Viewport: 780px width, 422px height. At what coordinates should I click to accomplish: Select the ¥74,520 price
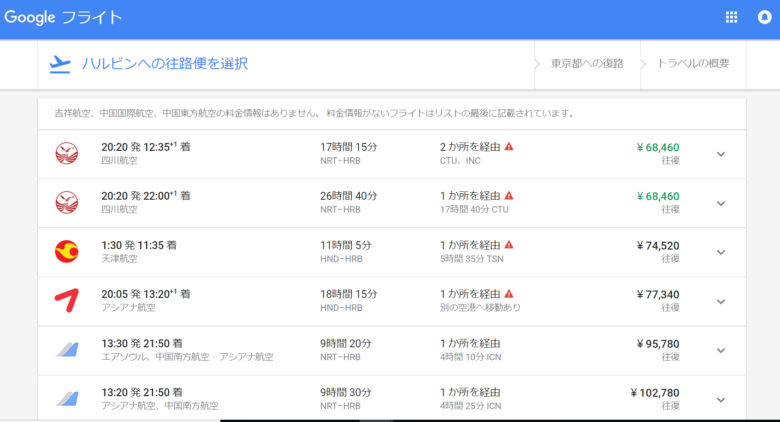[x=658, y=245]
